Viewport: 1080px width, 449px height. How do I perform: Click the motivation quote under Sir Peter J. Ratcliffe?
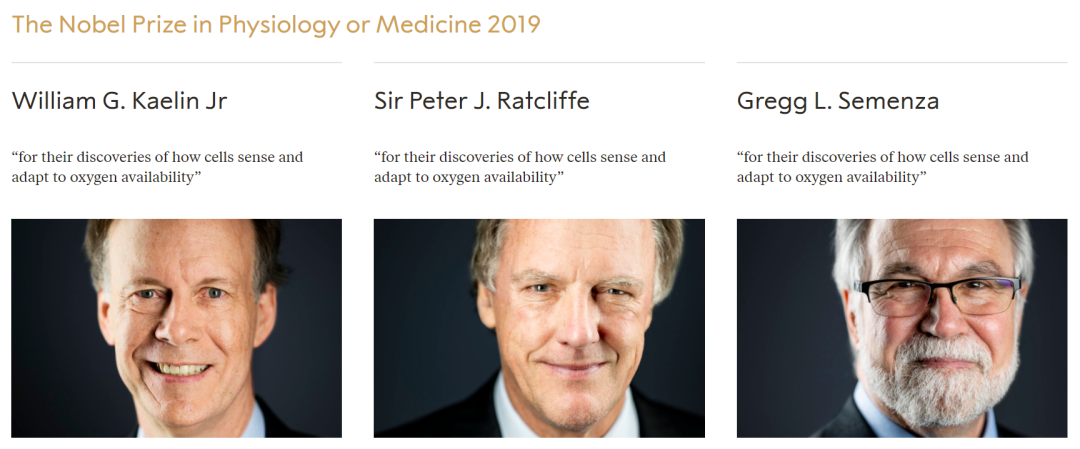(x=520, y=167)
